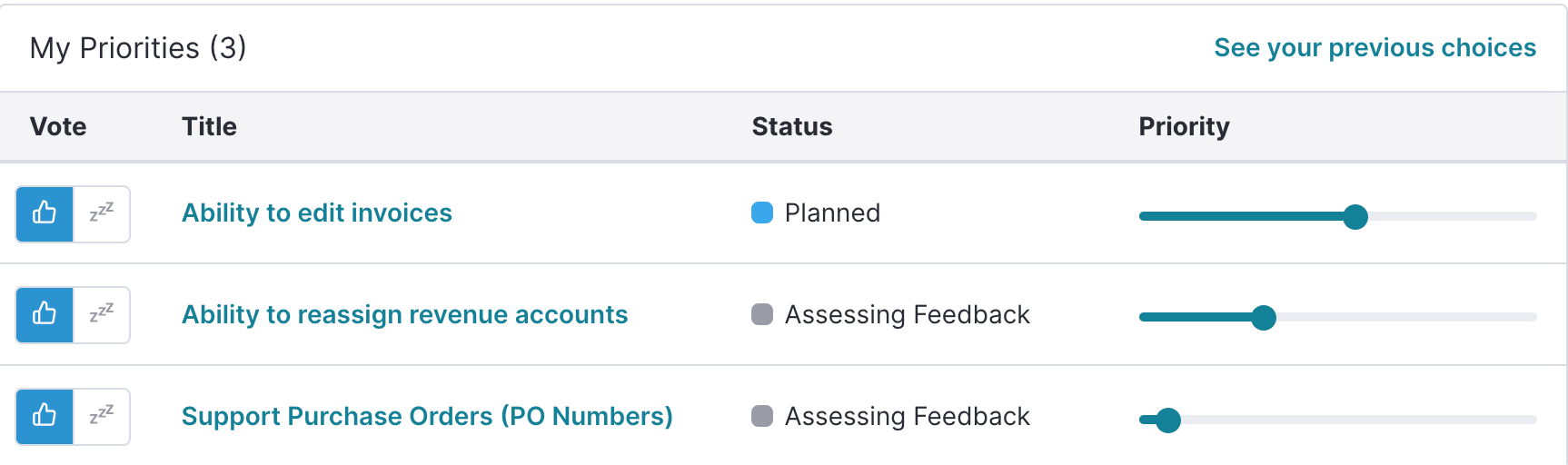The width and height of the screenshot is (1568, 465).
Task: Click priority slider handle for reassign revenue accounts
Action: [1264, 317]
